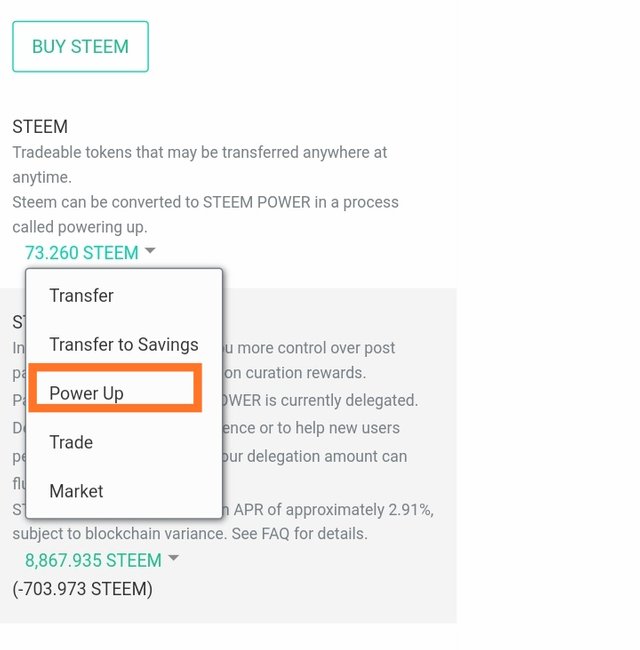Open Market from the dropdown list
This screenshot has height=650, width=640.
tap(76, 491)
